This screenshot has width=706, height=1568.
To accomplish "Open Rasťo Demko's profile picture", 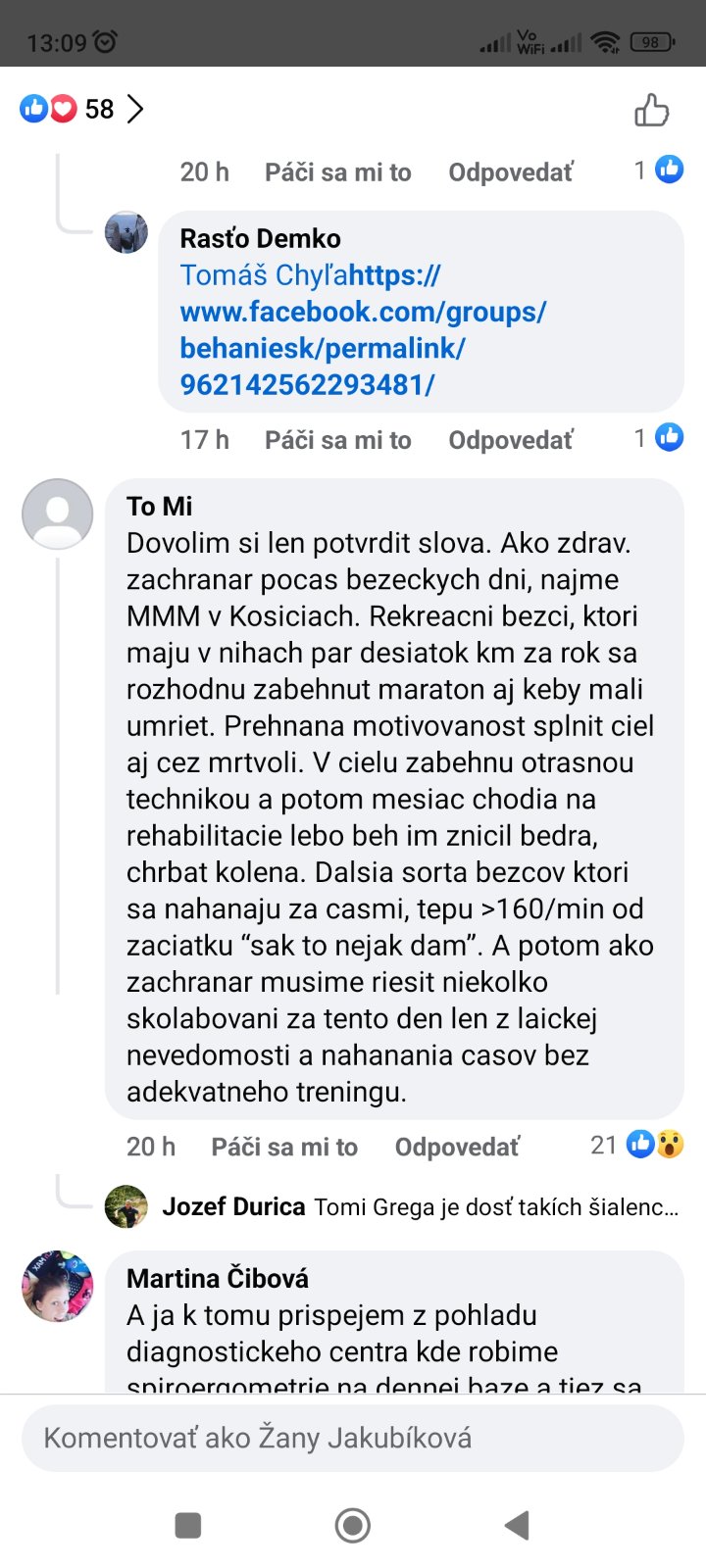I will tap(126, 232).
